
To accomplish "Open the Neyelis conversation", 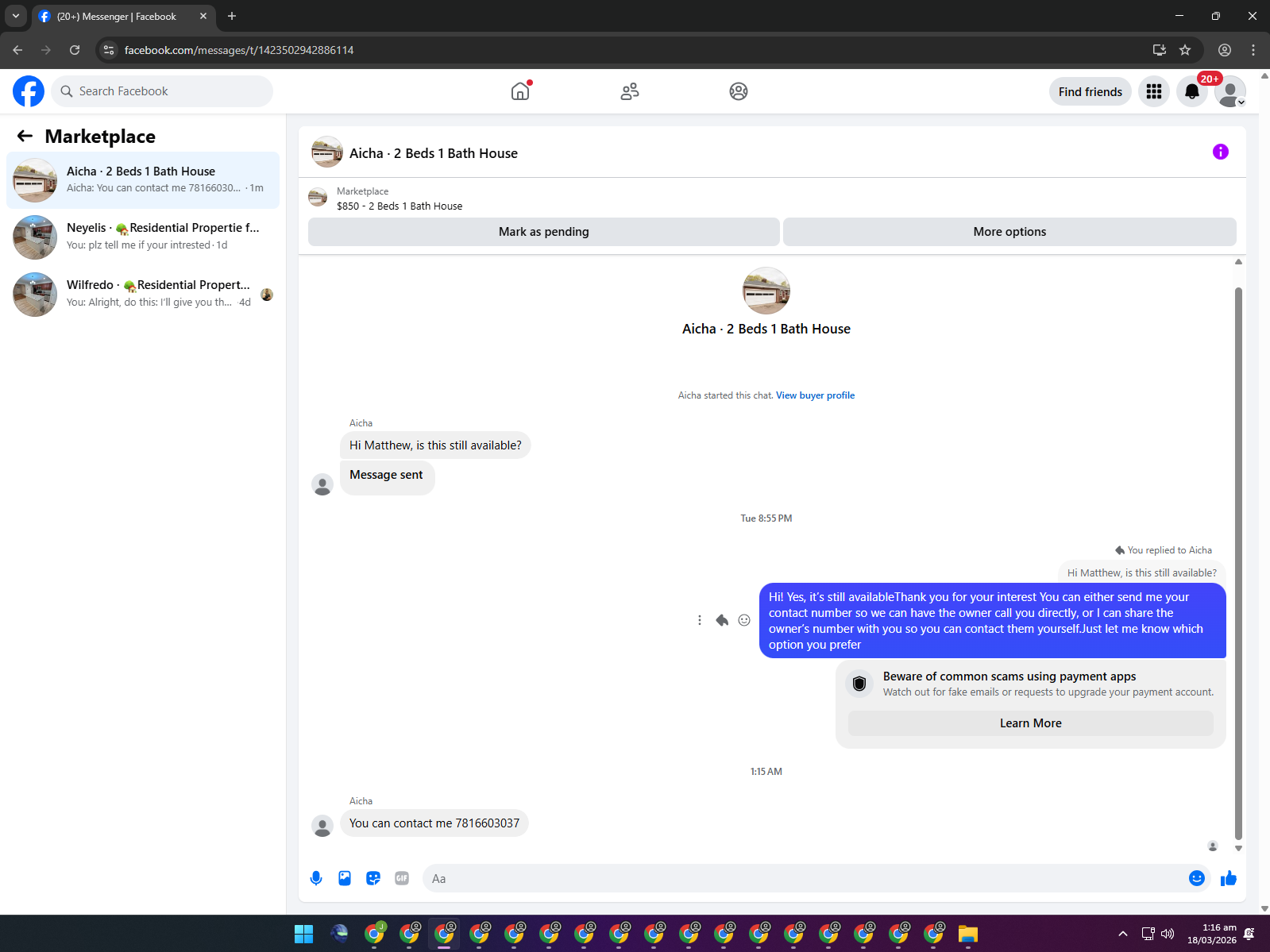I will click(143, 237).
